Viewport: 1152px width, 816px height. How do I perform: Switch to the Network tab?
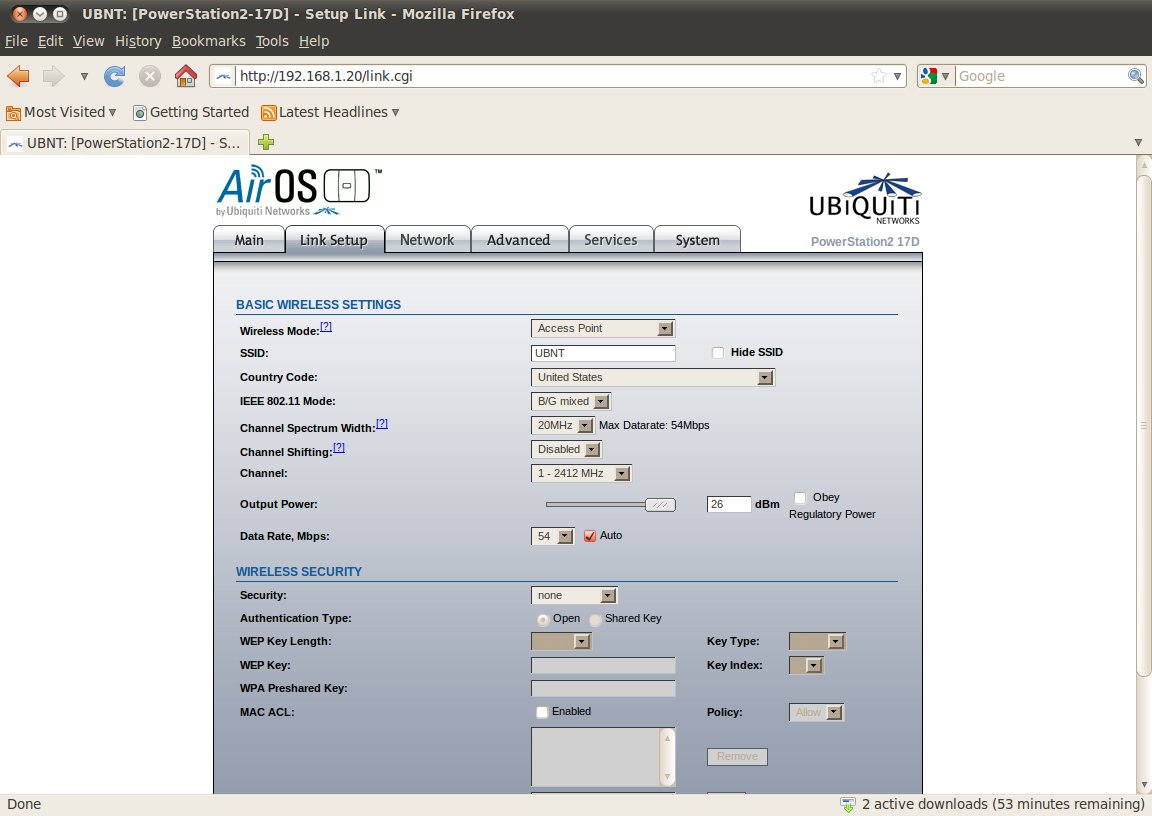click(x=426, y=240)
